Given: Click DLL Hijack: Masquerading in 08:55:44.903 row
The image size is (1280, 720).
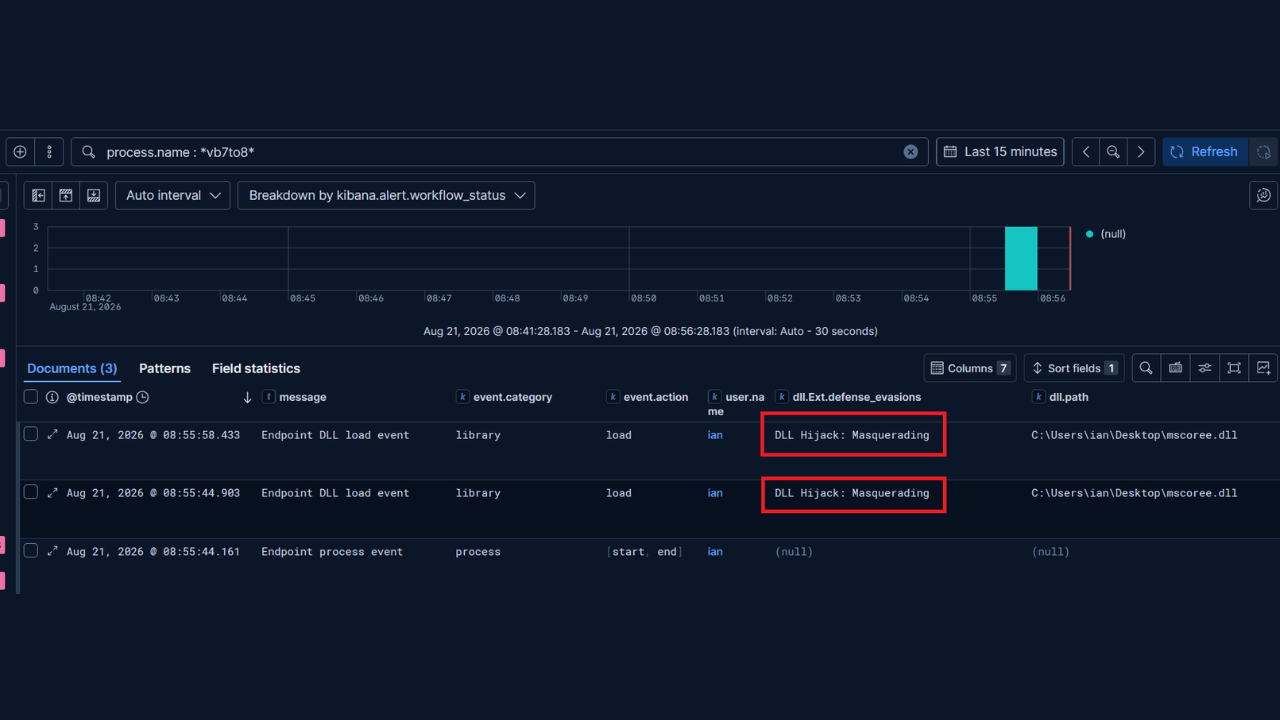Looking at the screenshot, I should click(852, 493).
